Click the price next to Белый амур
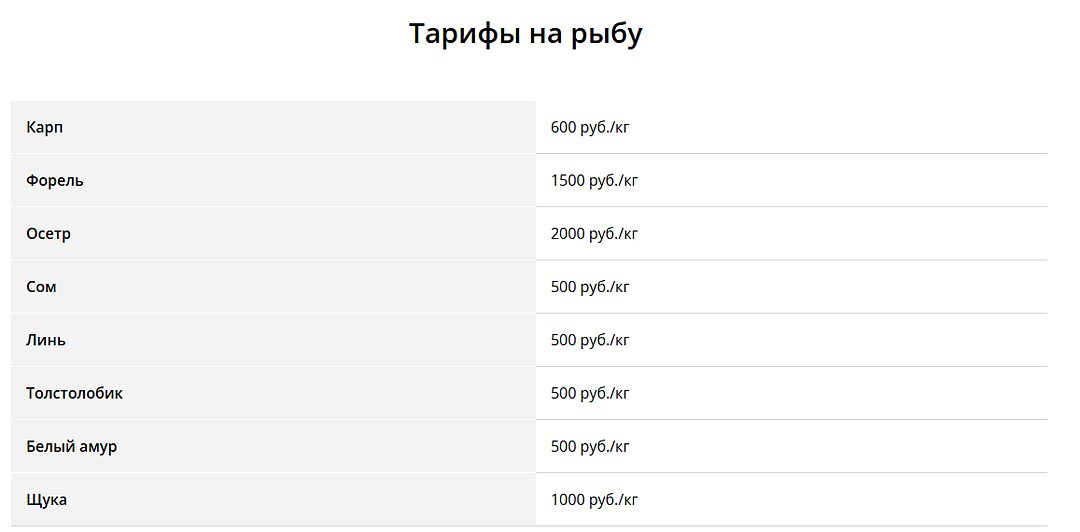Image resolution: width=1080 pixels, height=532 pixels. [x=590, y=446]
